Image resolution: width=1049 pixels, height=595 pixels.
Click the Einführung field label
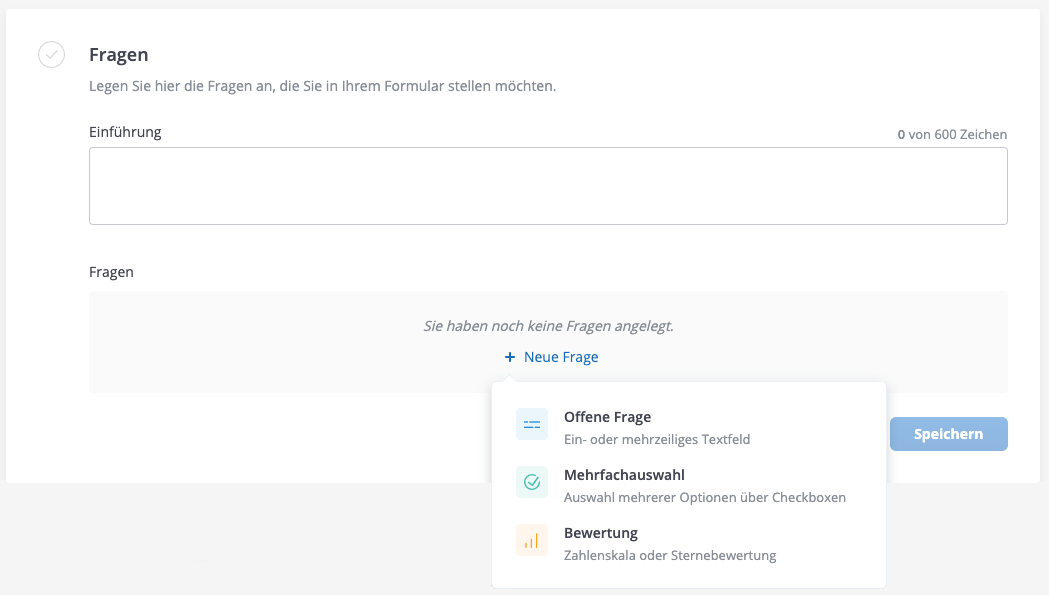point(125,132)
